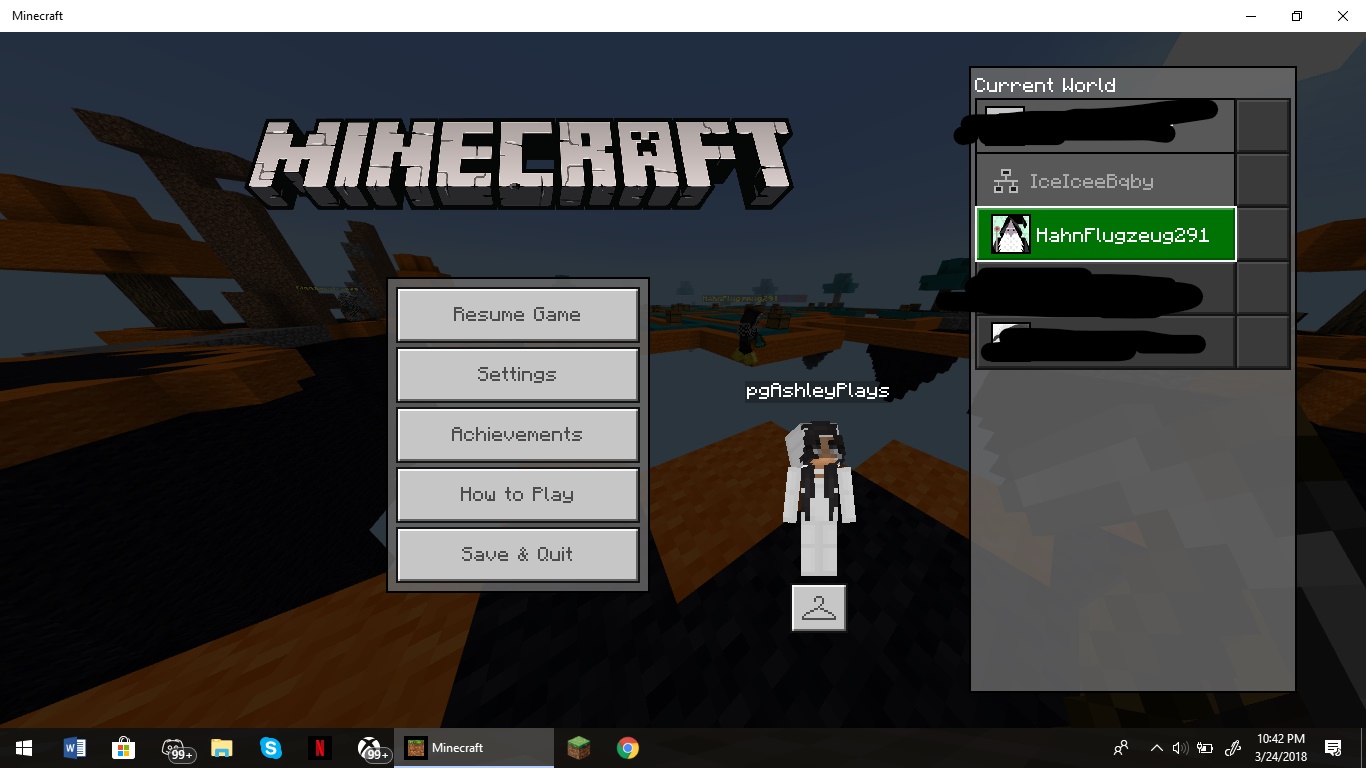Open Google Chrome from the taskbar
The image size is (1366, 768).
pyautogui.click(x=628, y=748)
